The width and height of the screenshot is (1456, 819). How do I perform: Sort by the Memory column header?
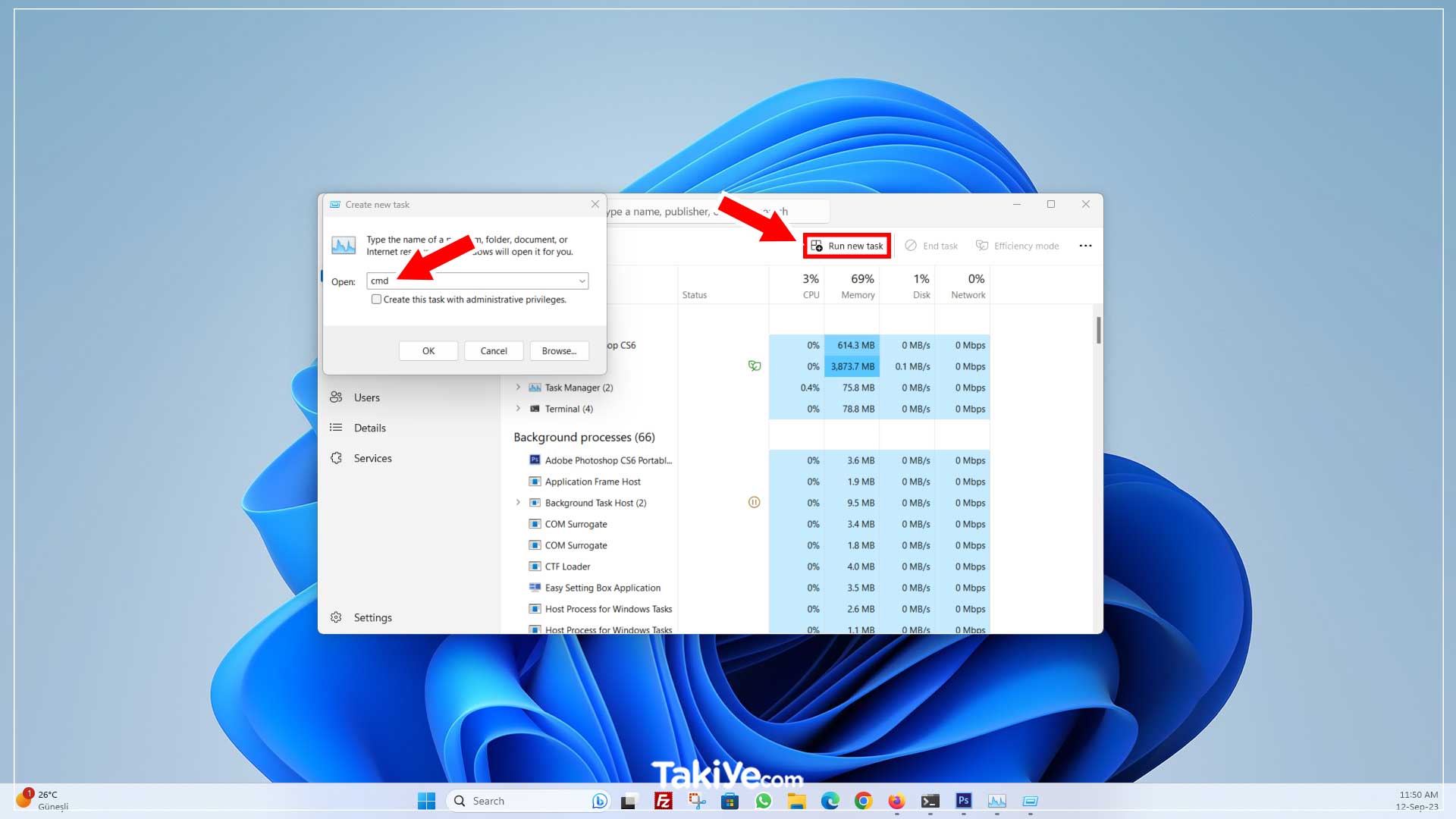(858, 286)
